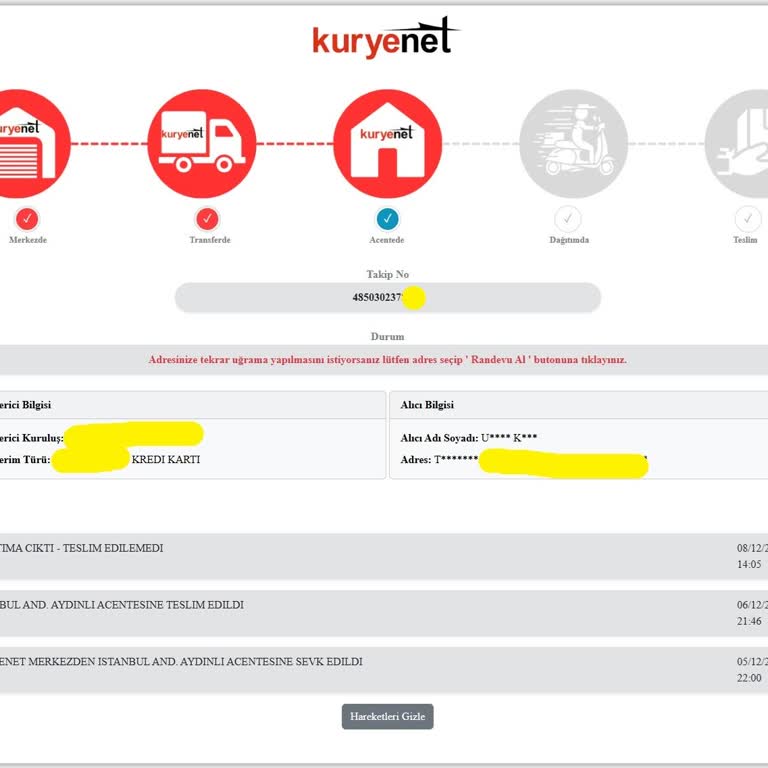This screenshot has height=768, width=768.
Task: Click the 'Merkezde' stage label
Action: point(28,240)
